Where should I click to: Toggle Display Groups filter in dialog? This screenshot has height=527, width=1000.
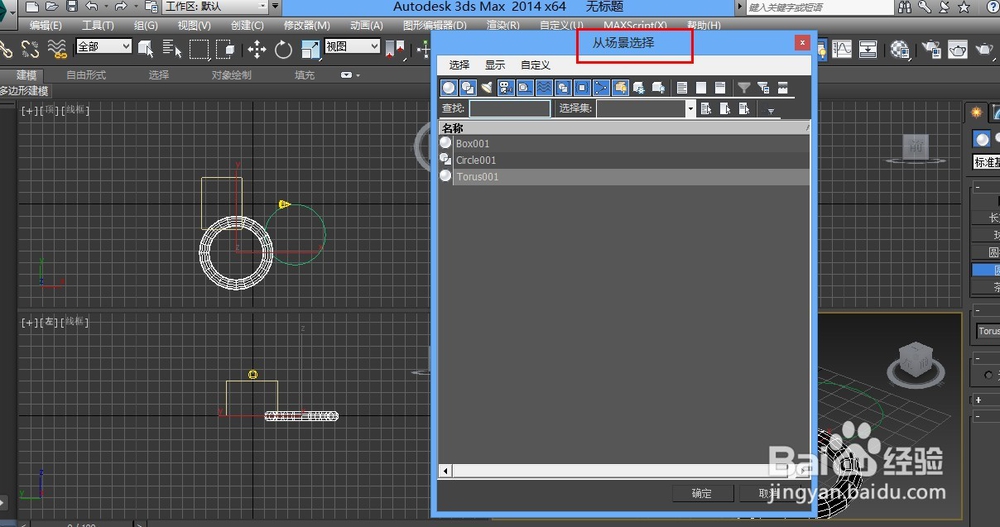click(x=563, y=87)
